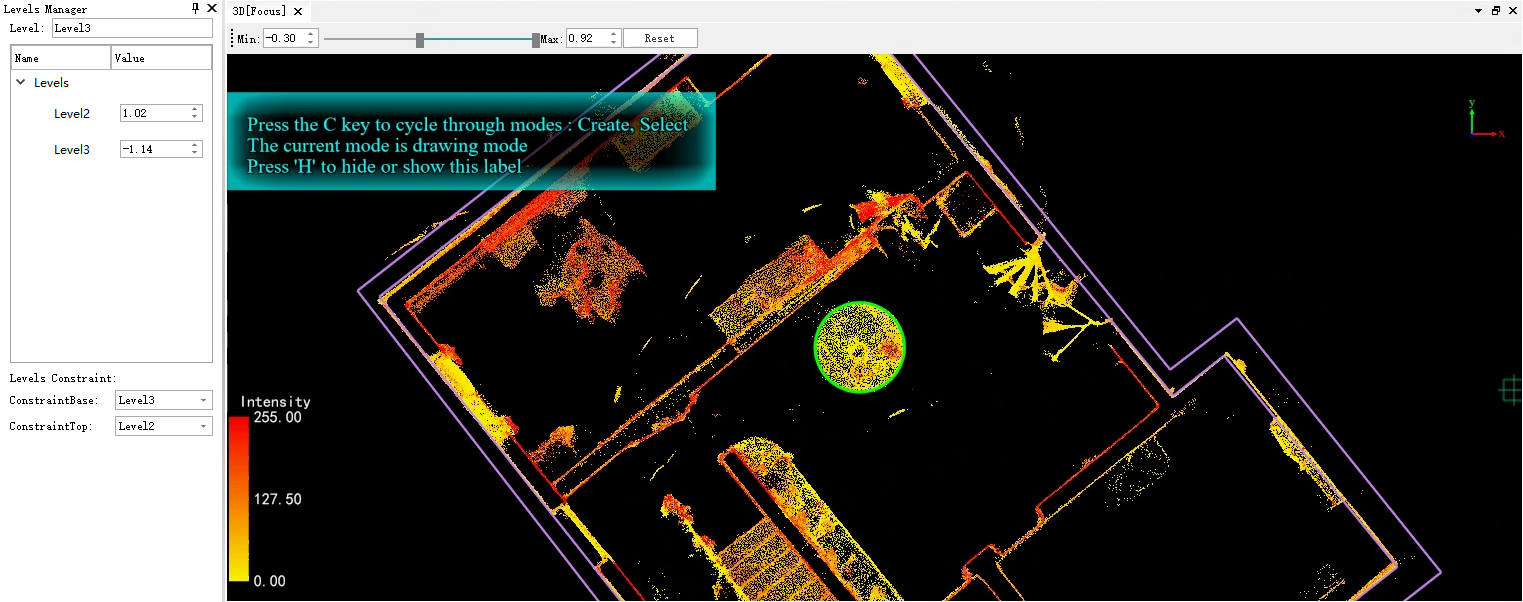Close the Levels Manager panel

[x=212, y=8]
